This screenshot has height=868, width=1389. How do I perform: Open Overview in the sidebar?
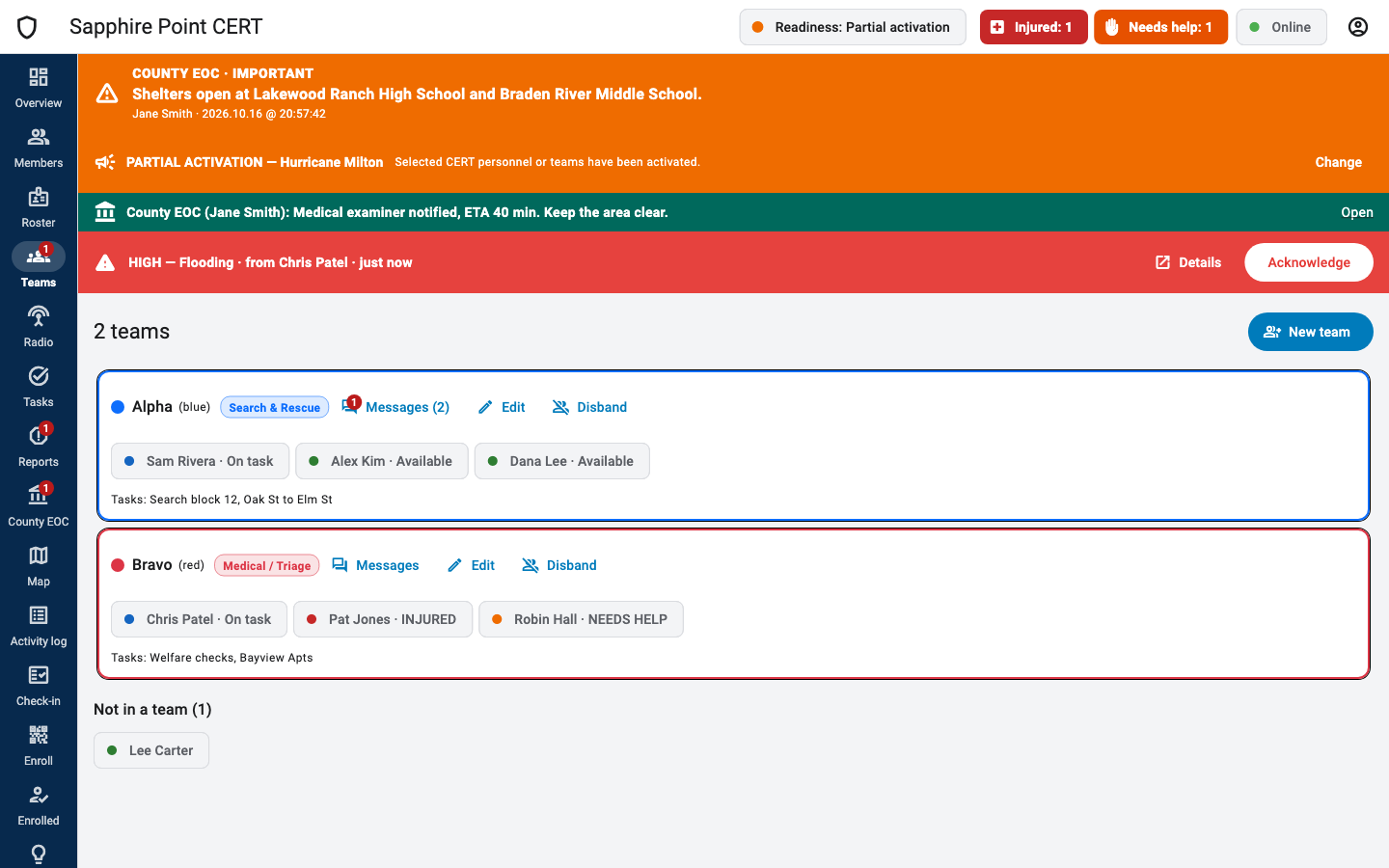(39, 88)
